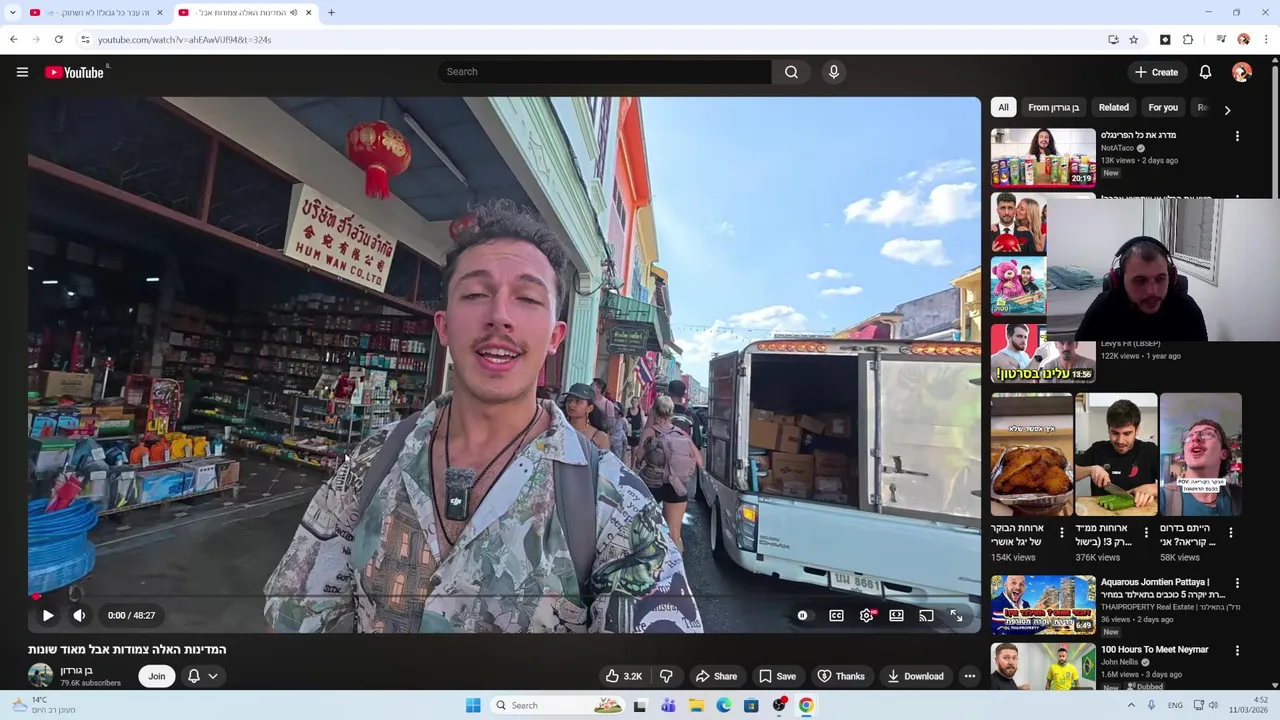
Task: Click the Create button
Action: click(1157, 72)
